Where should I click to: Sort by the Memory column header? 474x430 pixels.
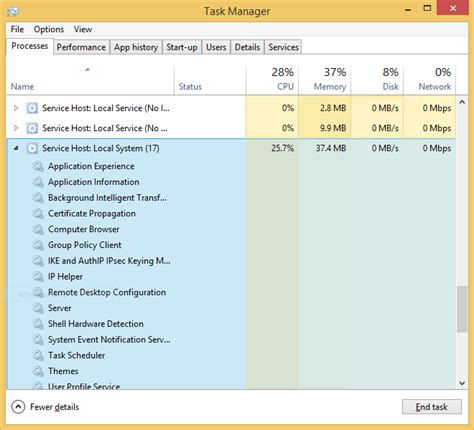[x=325, y=79]
